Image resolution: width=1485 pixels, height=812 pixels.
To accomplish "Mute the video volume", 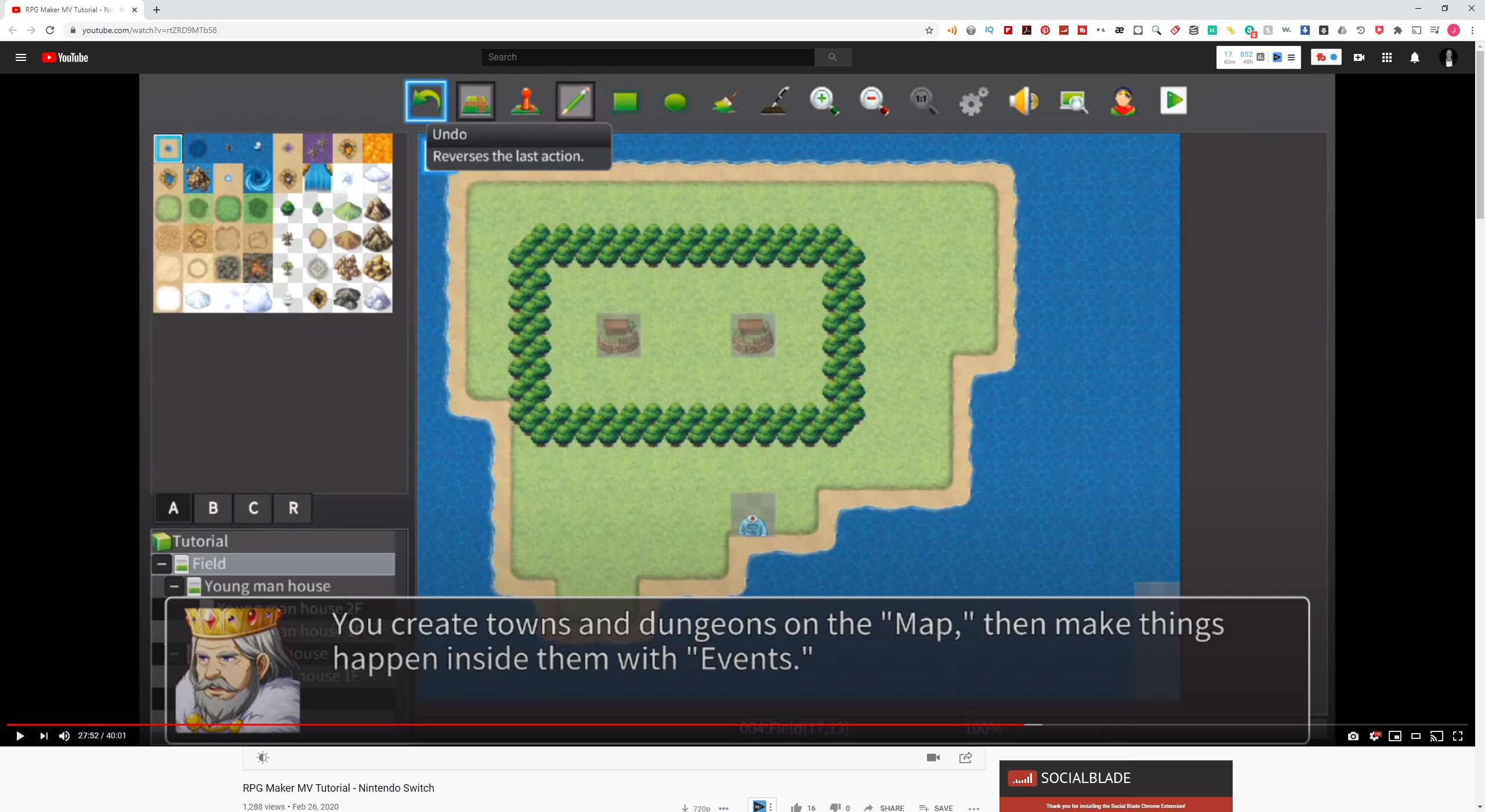I will click(64, 736).
